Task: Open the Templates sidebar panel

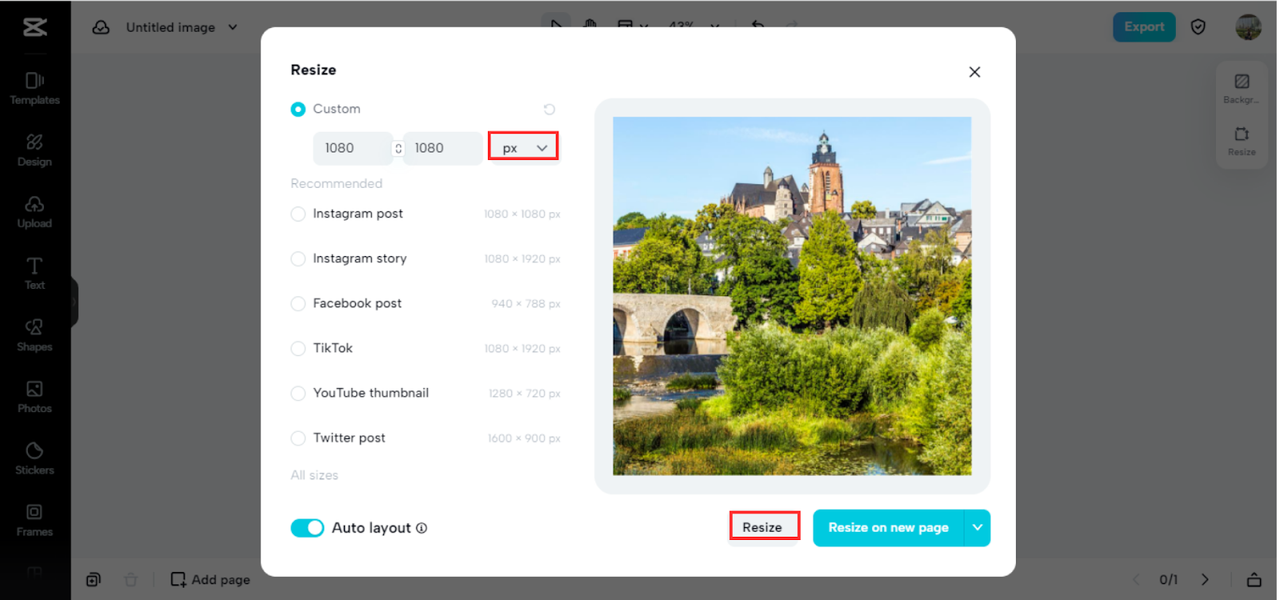Action: (x=34, y=88)
